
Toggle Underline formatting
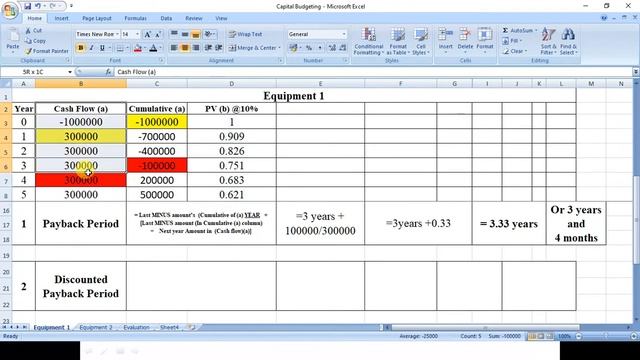102,48
